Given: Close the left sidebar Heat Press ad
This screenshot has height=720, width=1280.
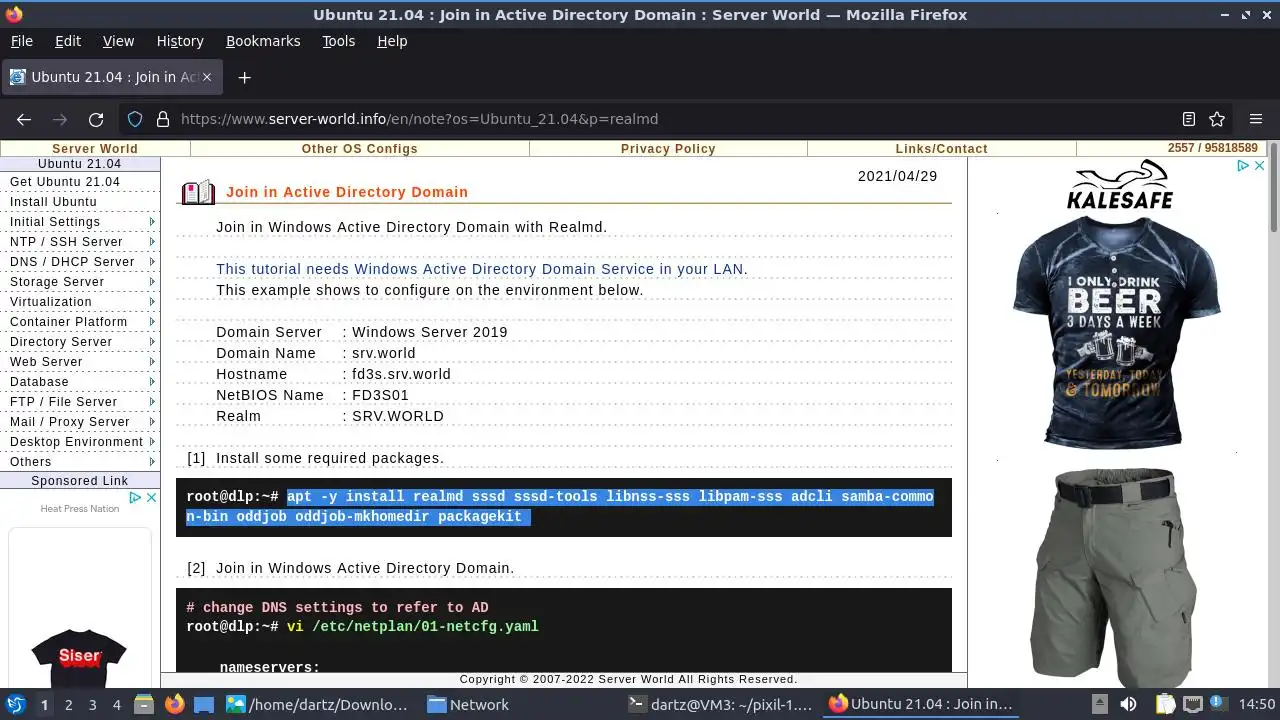Looking at the screenshot, I should pos(151,497).
